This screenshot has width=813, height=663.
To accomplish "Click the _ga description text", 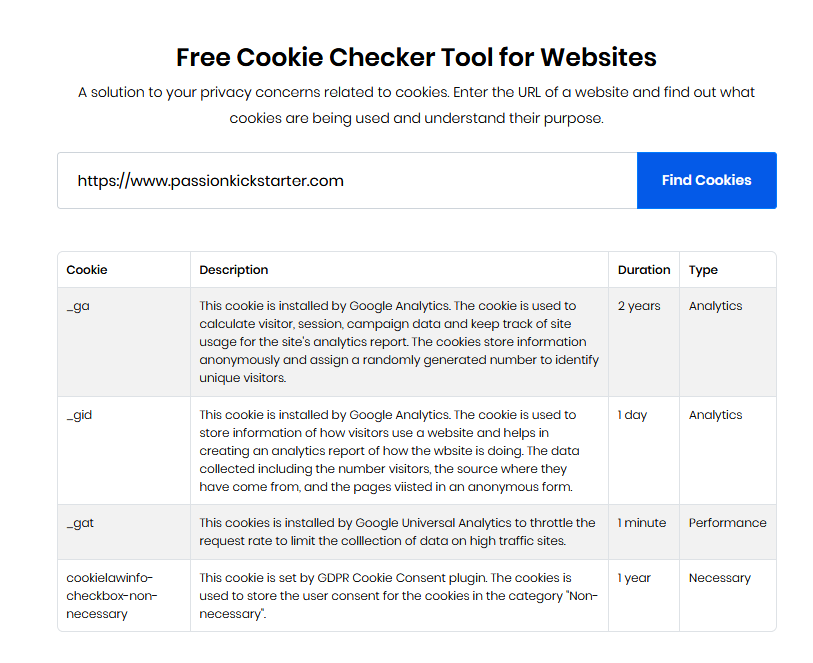I will tap(399, 342).
